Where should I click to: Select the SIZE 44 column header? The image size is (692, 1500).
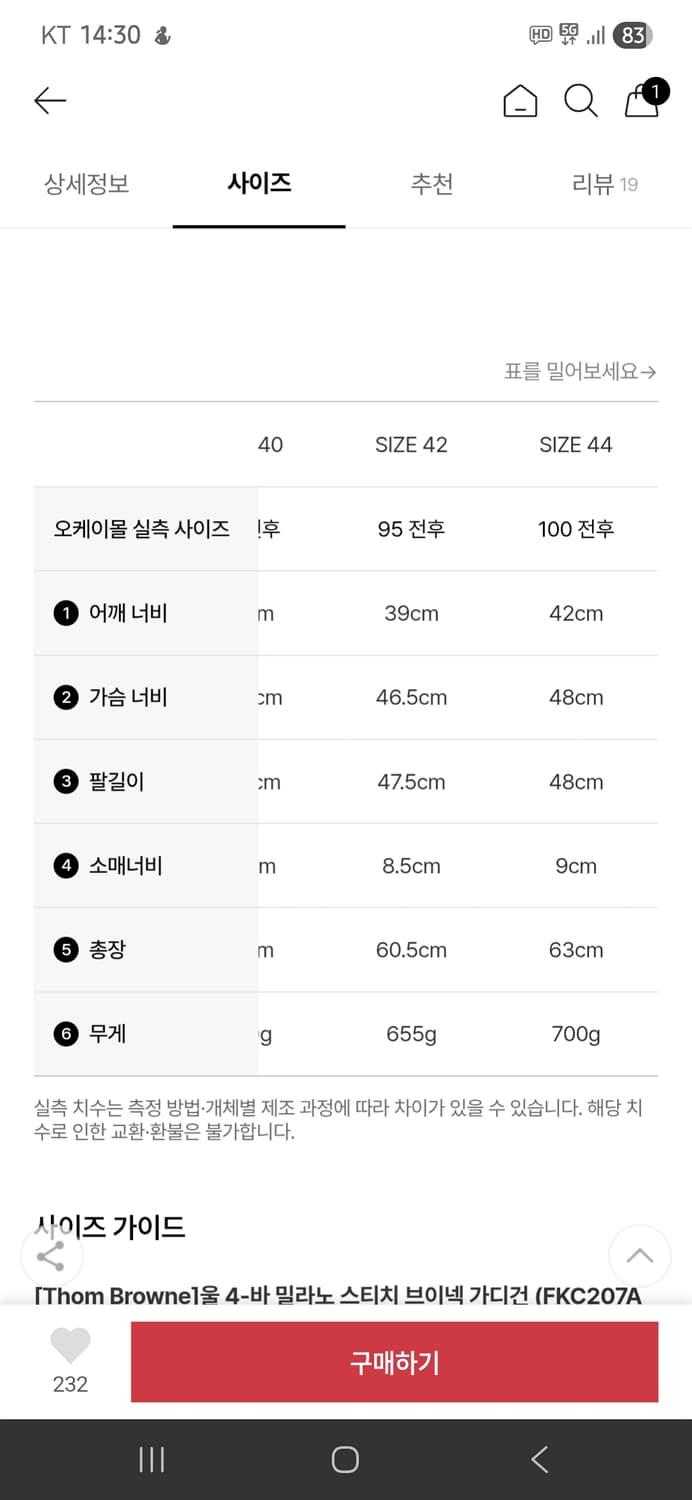tap(575, 444)
